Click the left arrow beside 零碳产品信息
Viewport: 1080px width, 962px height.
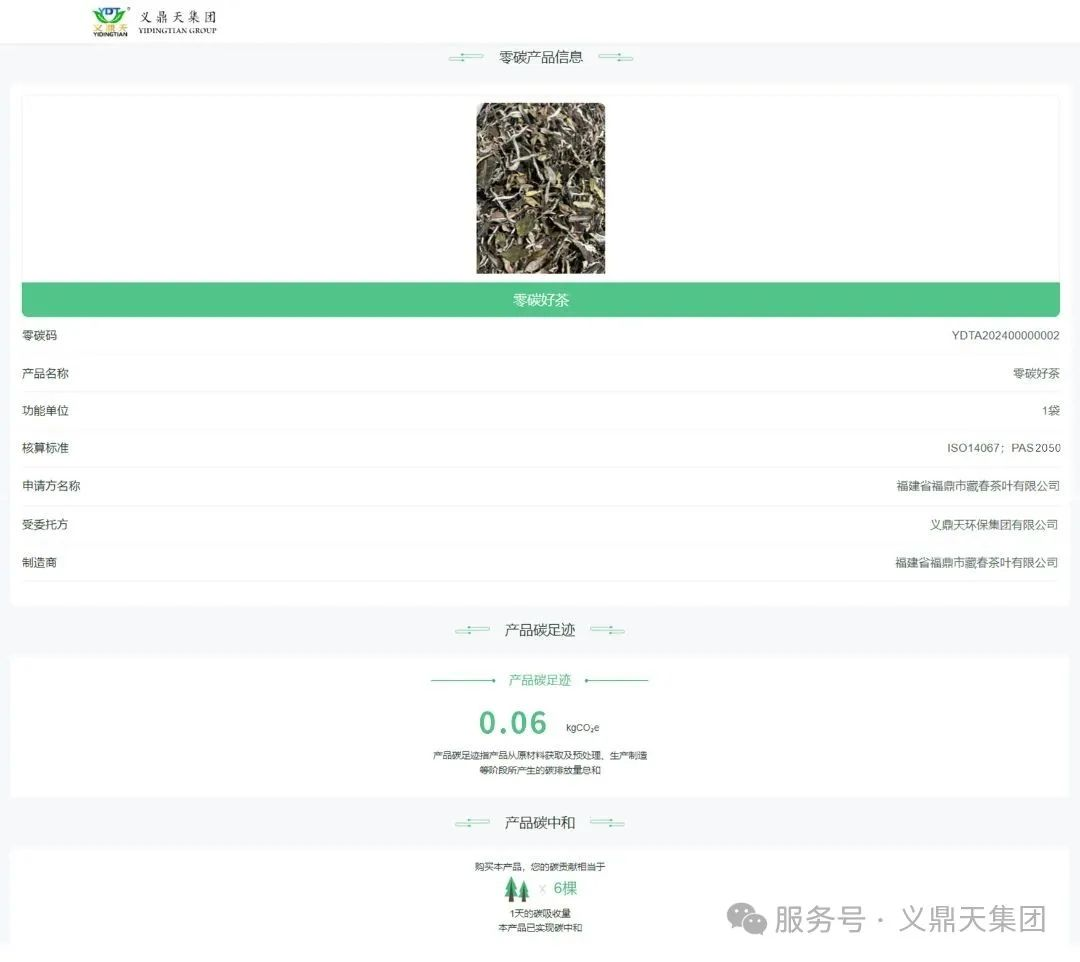click(466, 57)
